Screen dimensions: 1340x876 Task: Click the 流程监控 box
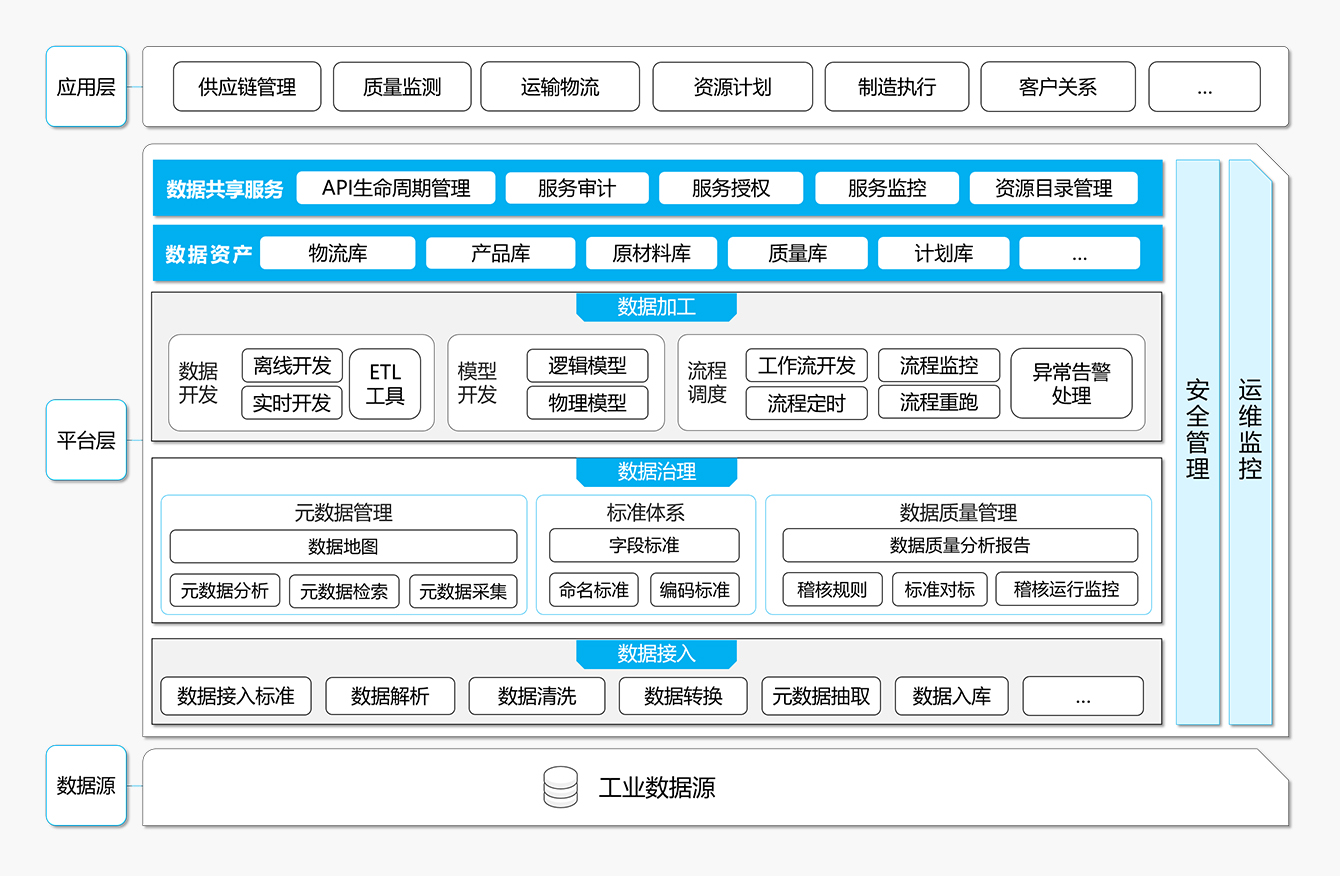938,366
